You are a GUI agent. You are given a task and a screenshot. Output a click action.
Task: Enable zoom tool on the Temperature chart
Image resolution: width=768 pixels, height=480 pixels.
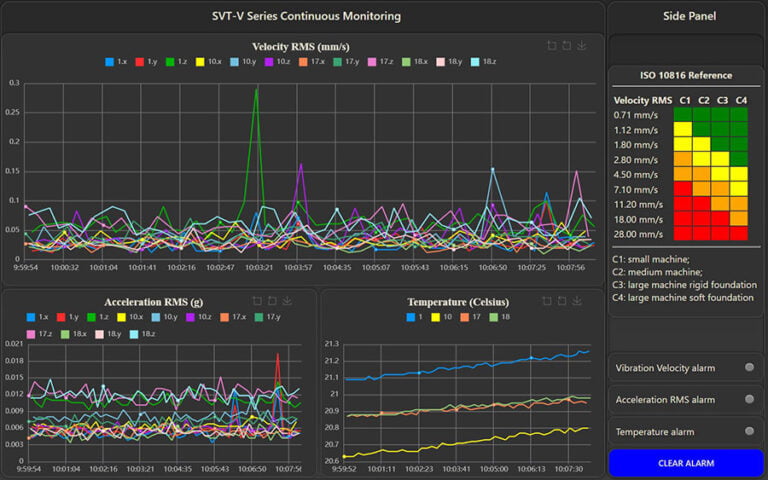(x=547, y=300)
